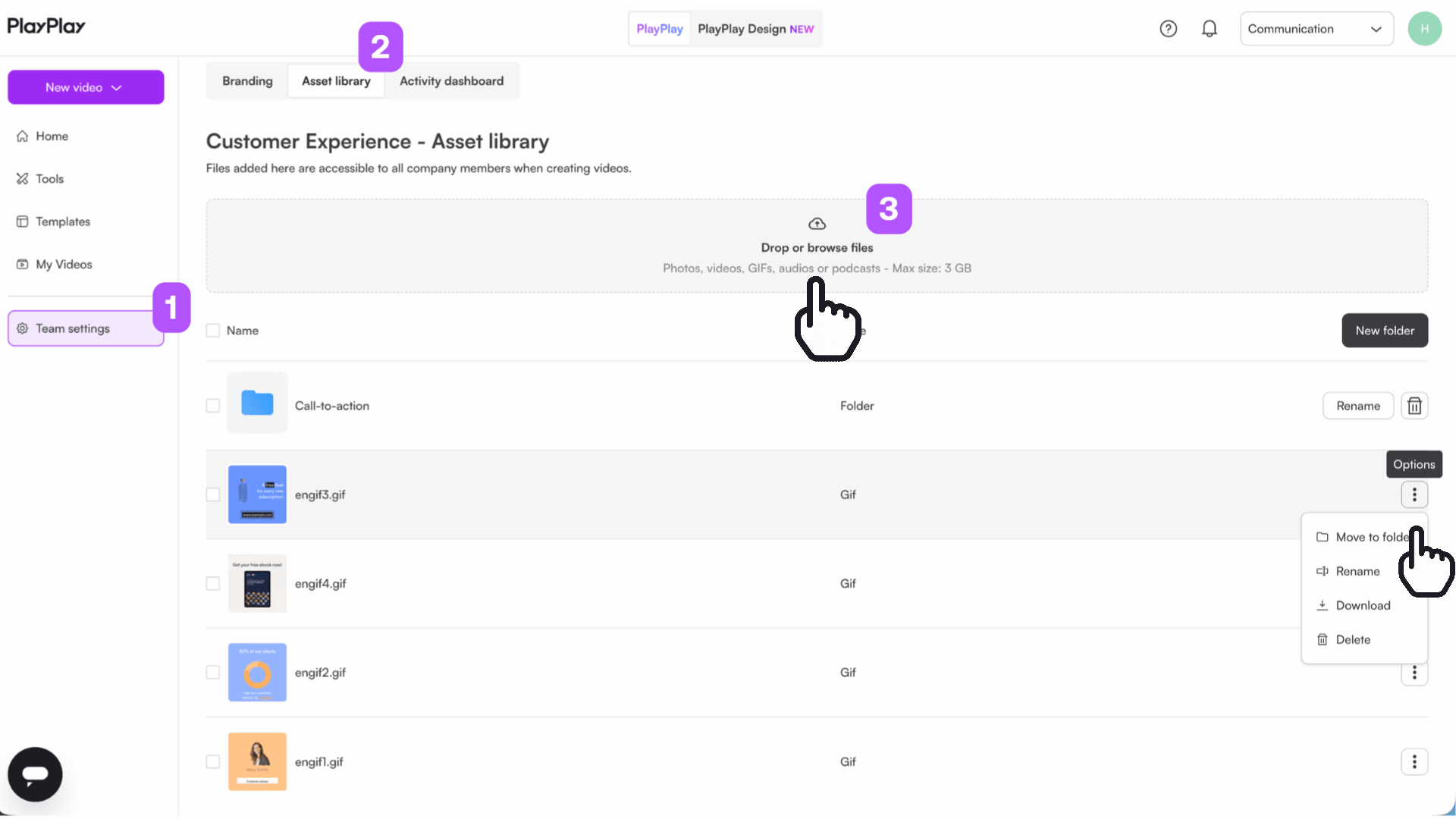Choose Move to folder from menu

click(1364, 537)
